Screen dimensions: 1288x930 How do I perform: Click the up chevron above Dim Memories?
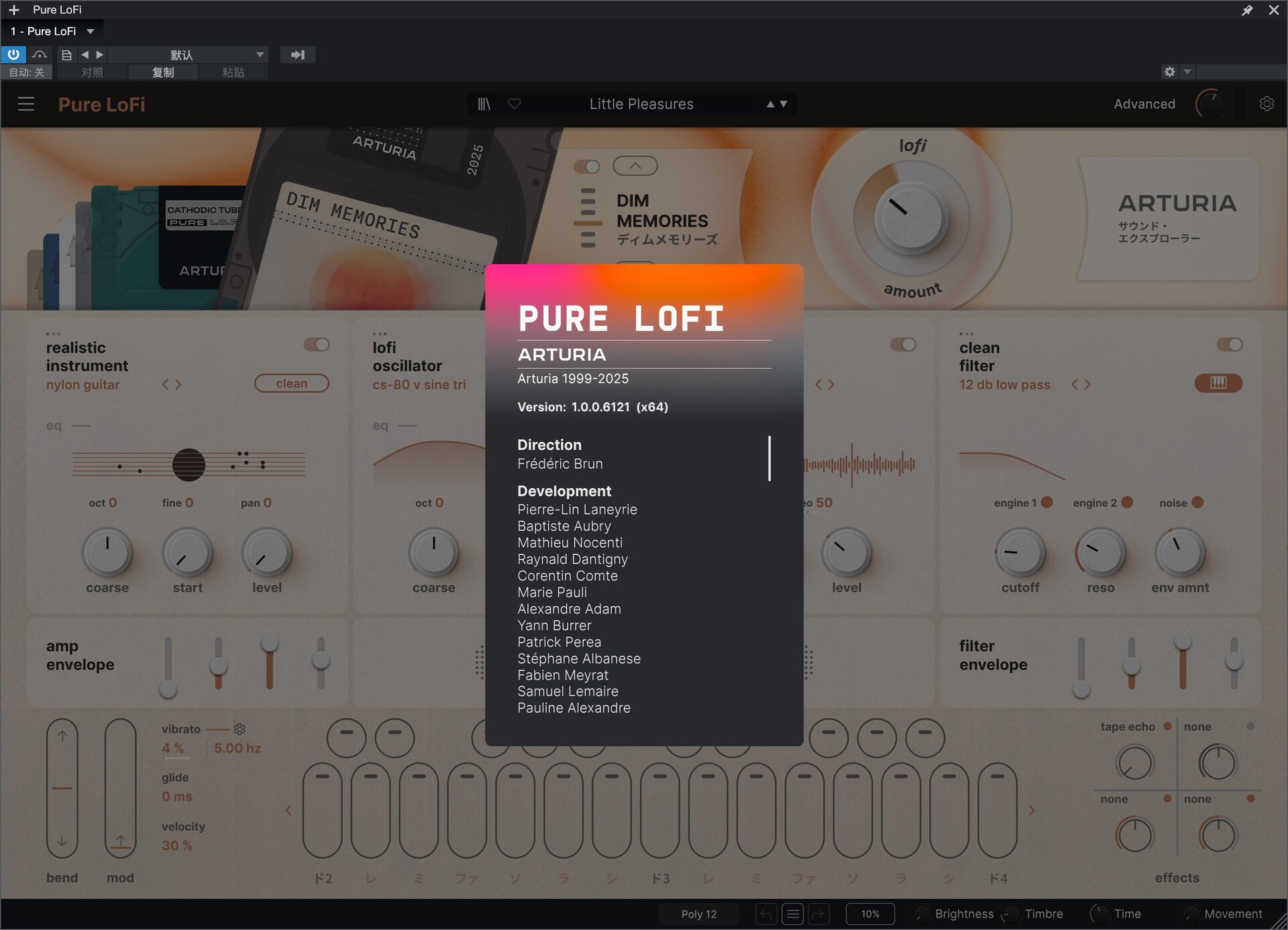coord(635,166)
